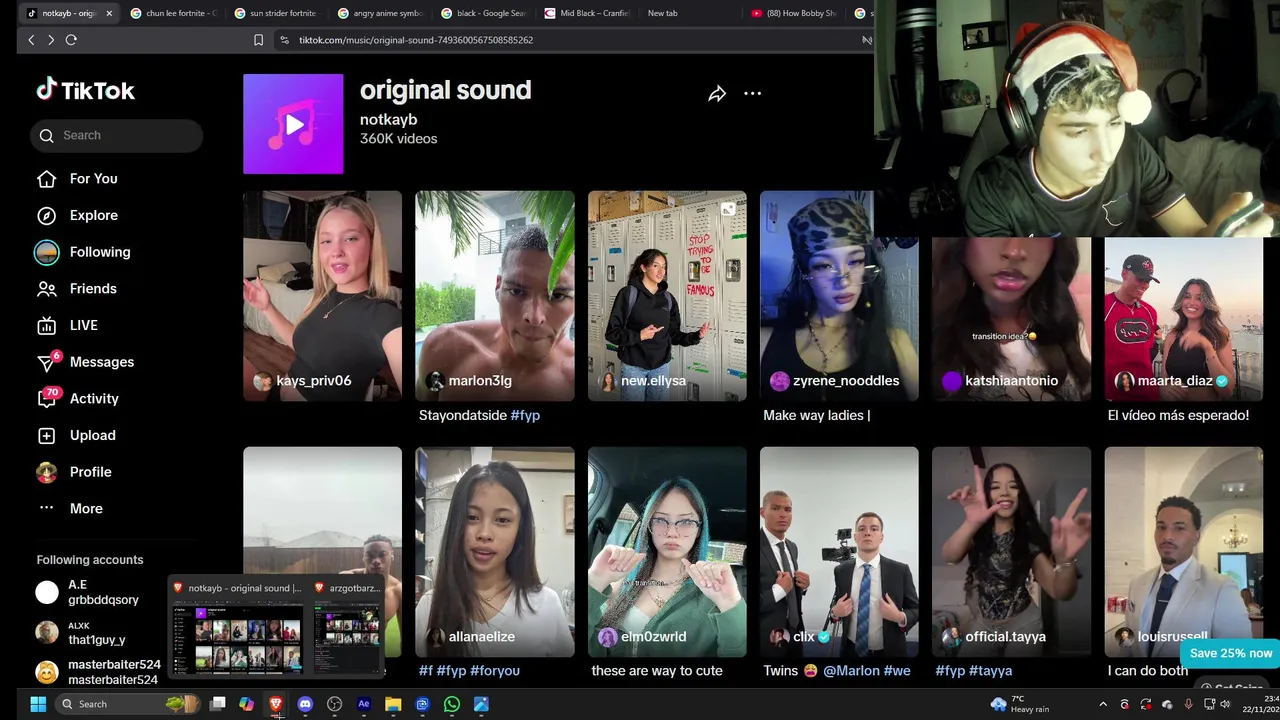Image resolution: width=1280 pixels, height=720 pixels.
Task: Share the original sound
Action: [717, 94]
